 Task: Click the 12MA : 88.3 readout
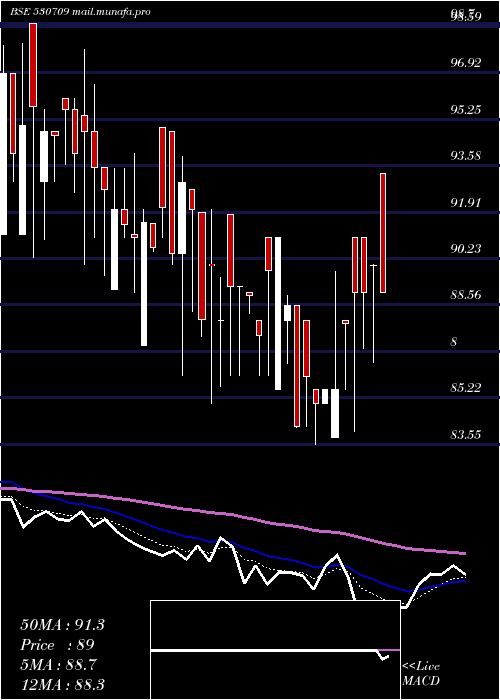62,685
